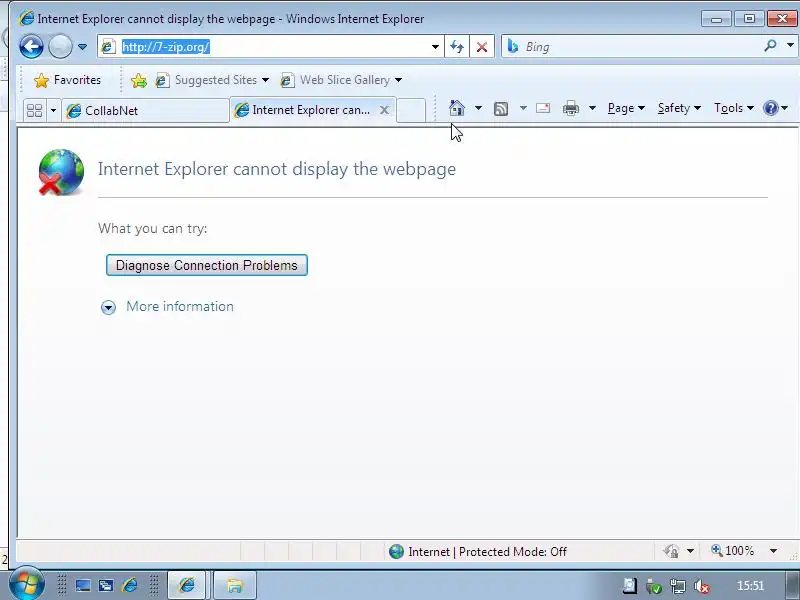Click the active Internet Explorer taskbar button
The width and height of the screenshot is (800, 600).
point(187,585)
